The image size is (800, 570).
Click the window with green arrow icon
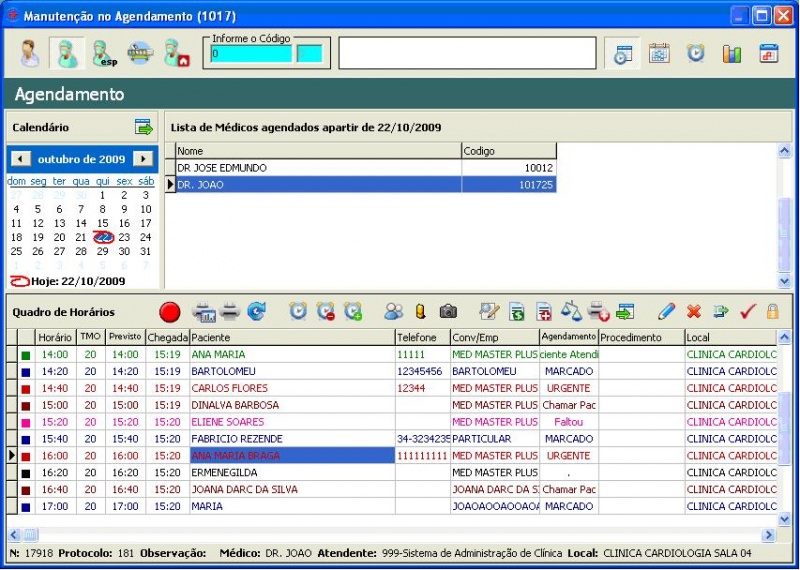[625, 312]
